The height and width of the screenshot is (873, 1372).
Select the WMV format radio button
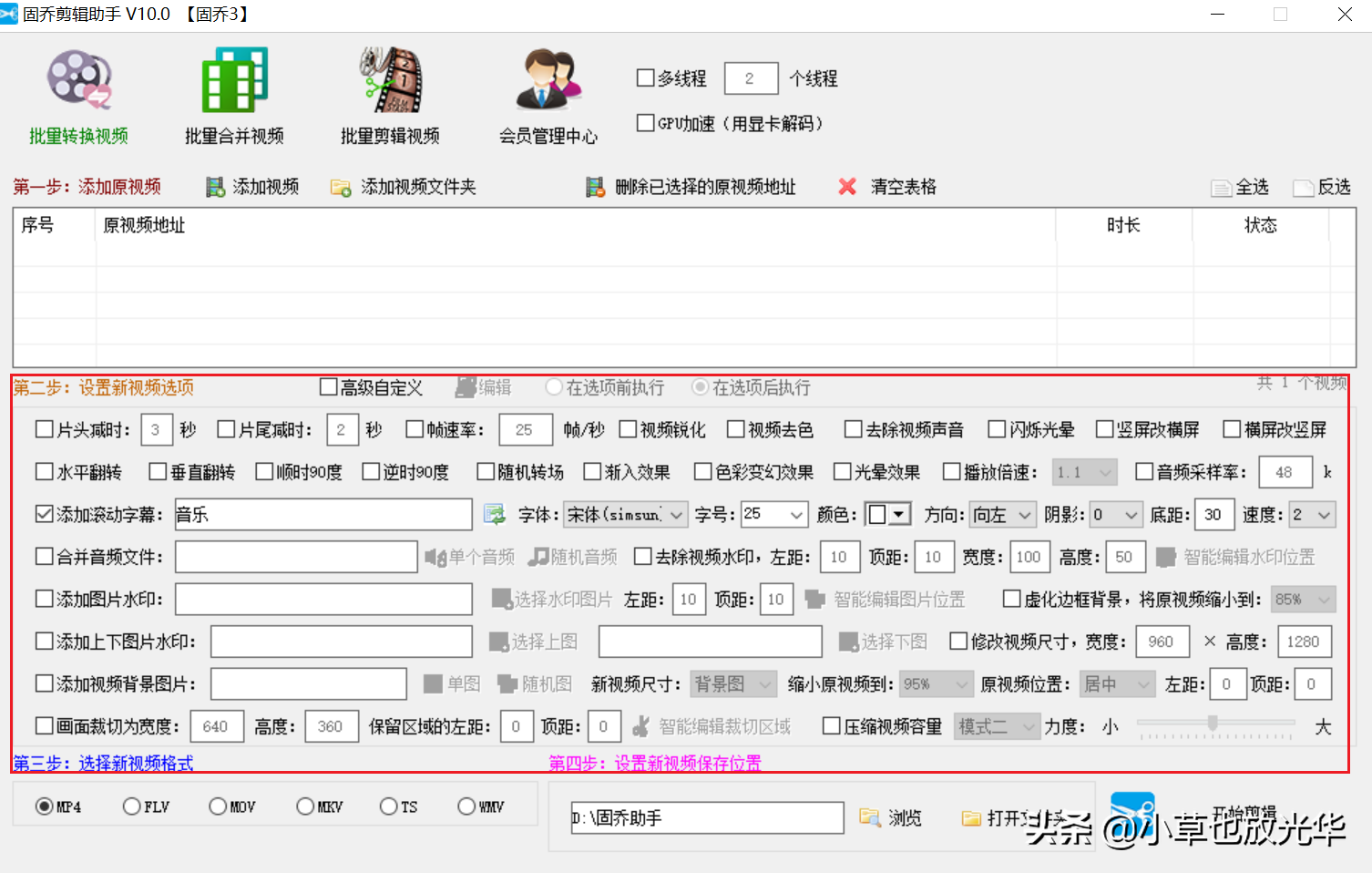click(x=466, y=806)
